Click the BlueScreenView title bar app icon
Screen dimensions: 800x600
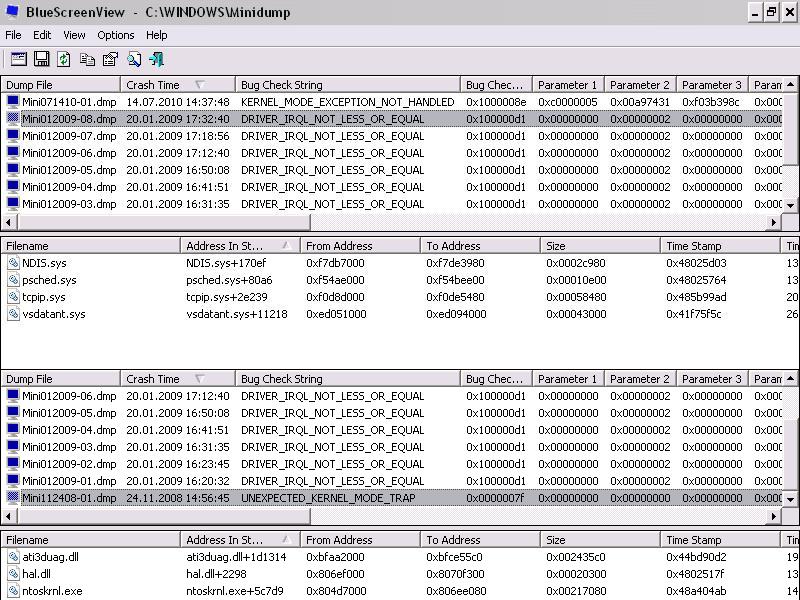pyautogui.click(x=12, y=11)
